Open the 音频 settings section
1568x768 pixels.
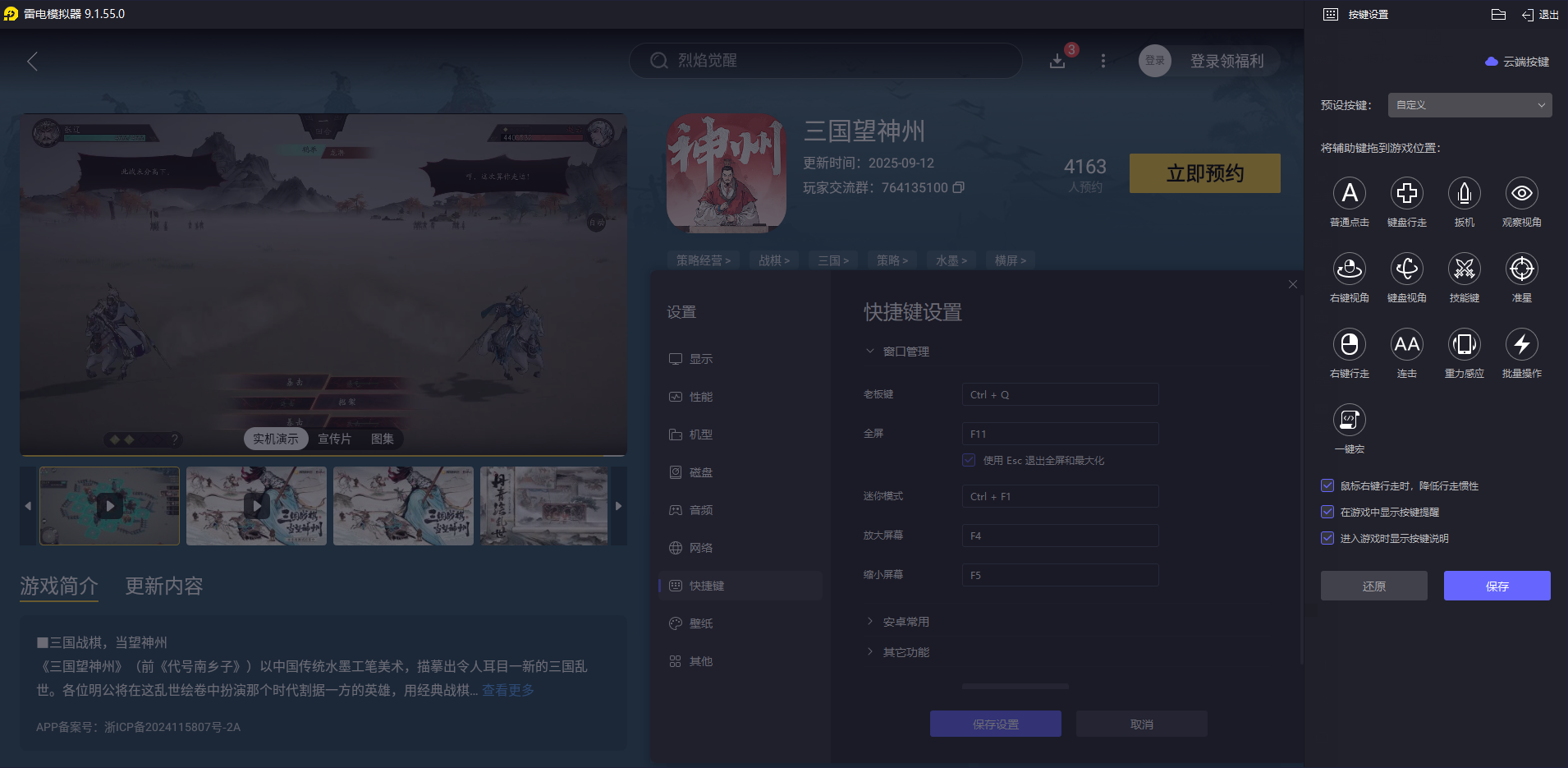click(702, 509)
